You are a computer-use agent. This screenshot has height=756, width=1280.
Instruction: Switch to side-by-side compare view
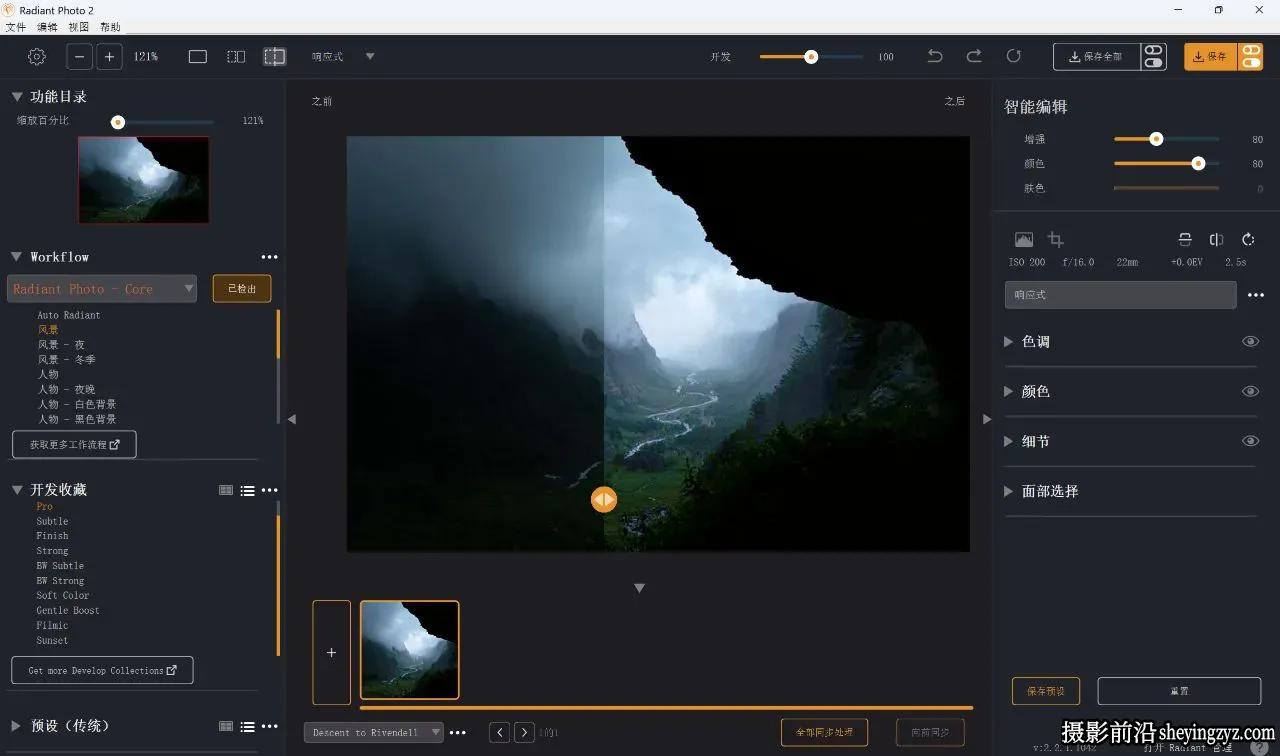(236, 57)
